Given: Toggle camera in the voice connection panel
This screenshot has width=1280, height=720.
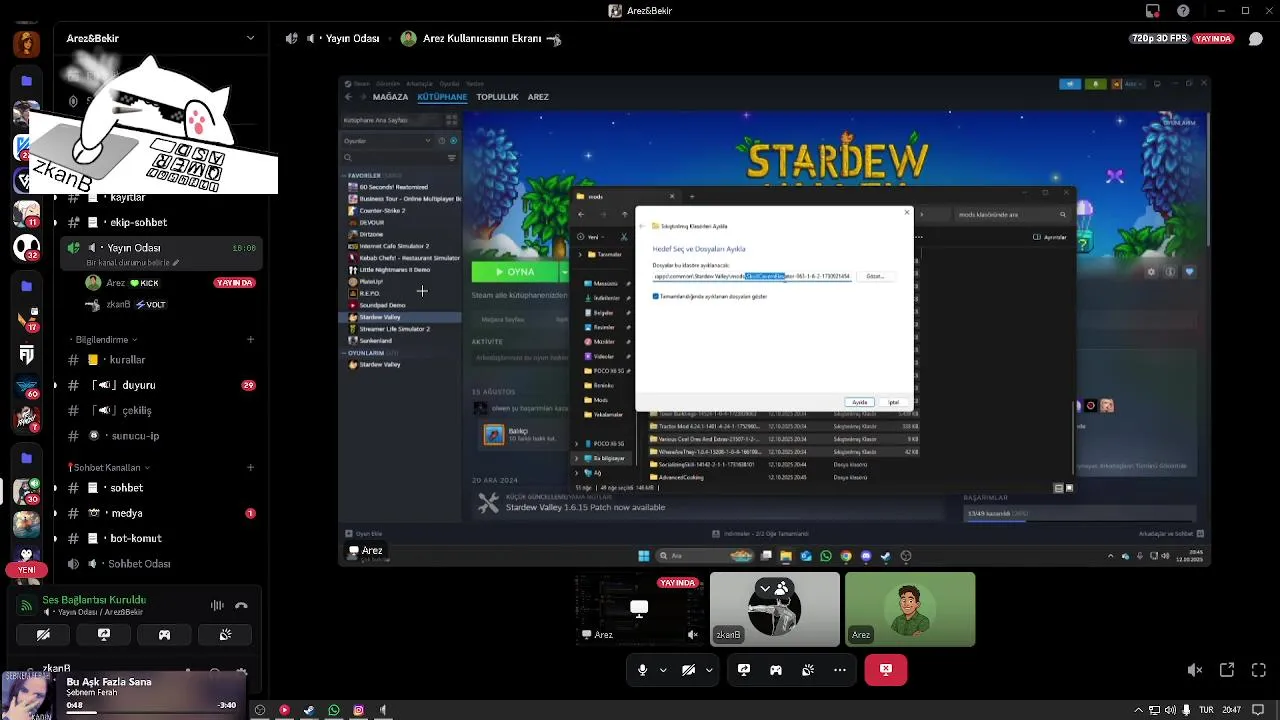Looking at the screenshot, I should [43, 634].
